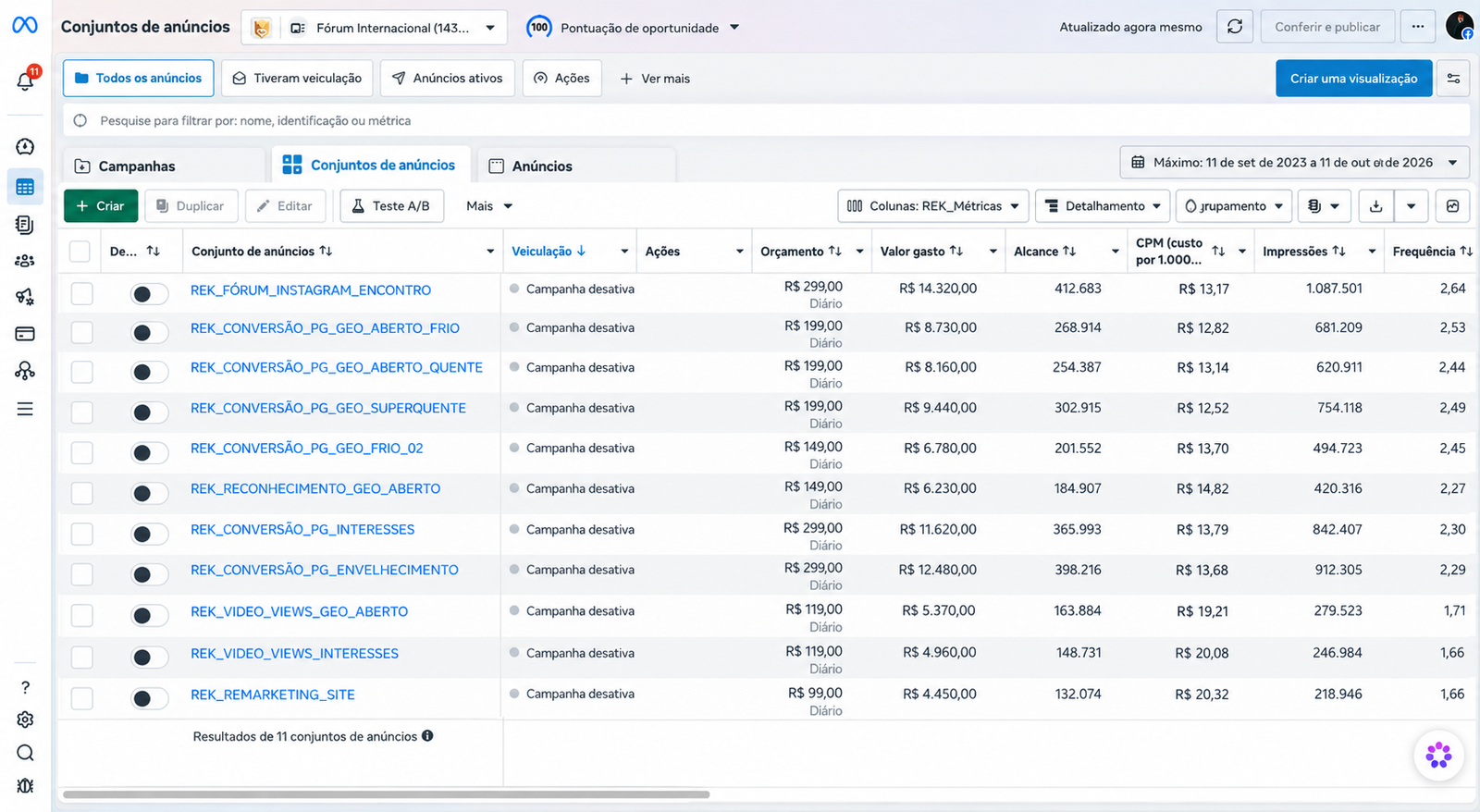Image resolution: width=1480 pixels, height=812 pixels.
Task: Click the Teste A/B button
Action: click(392, 206)
